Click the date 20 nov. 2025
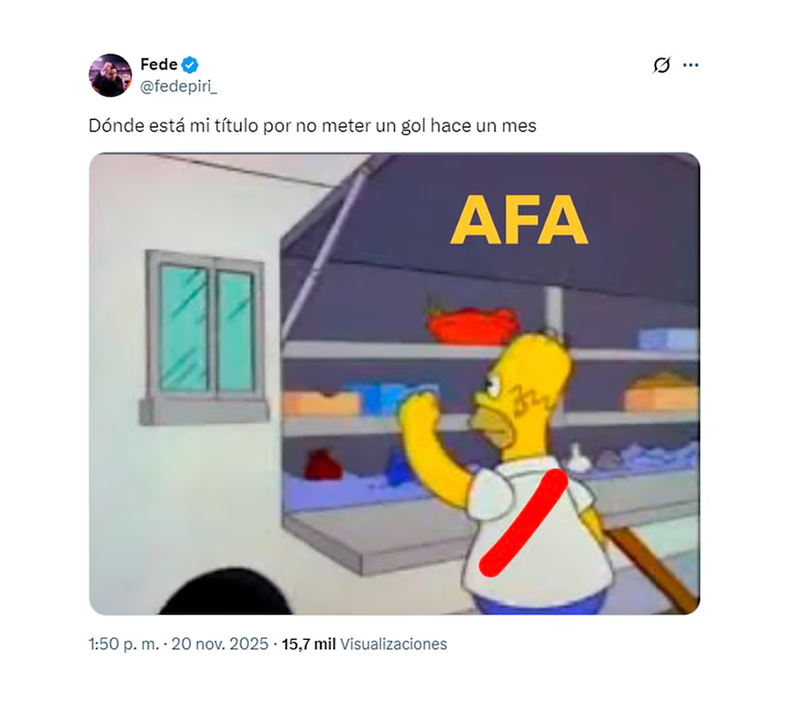Image resolution: width=790 pixels, height=709 pixels. [220, 644]
